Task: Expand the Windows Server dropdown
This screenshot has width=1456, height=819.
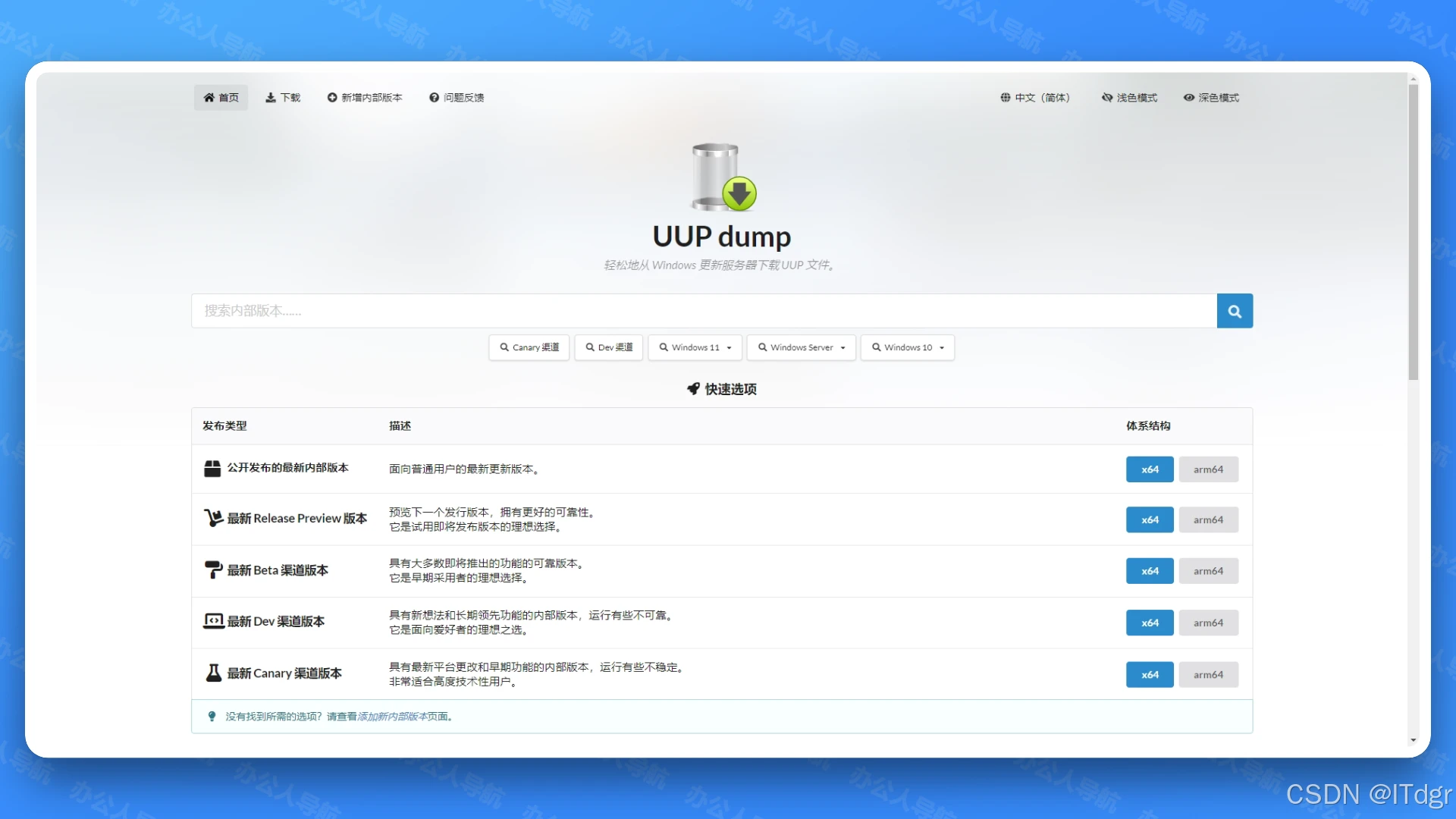Action: [802, 347]
